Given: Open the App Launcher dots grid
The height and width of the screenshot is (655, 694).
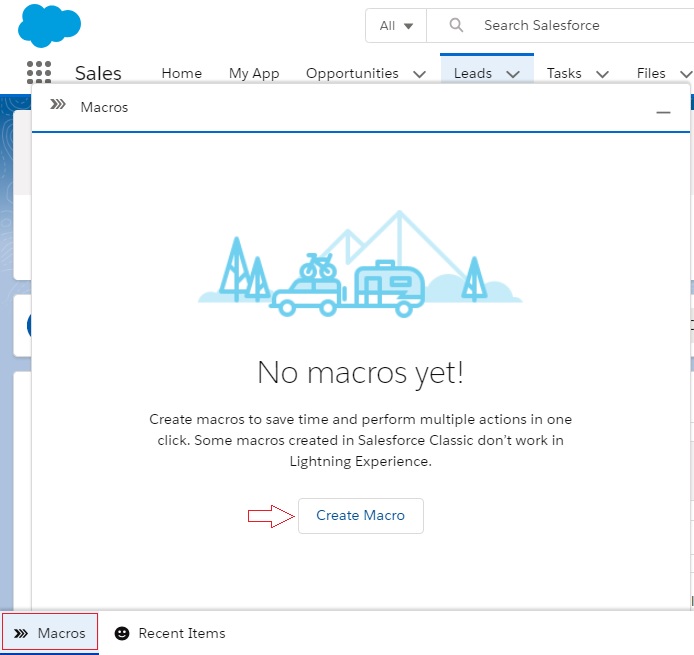Looking at the screenshot, I should click(39, 72).
